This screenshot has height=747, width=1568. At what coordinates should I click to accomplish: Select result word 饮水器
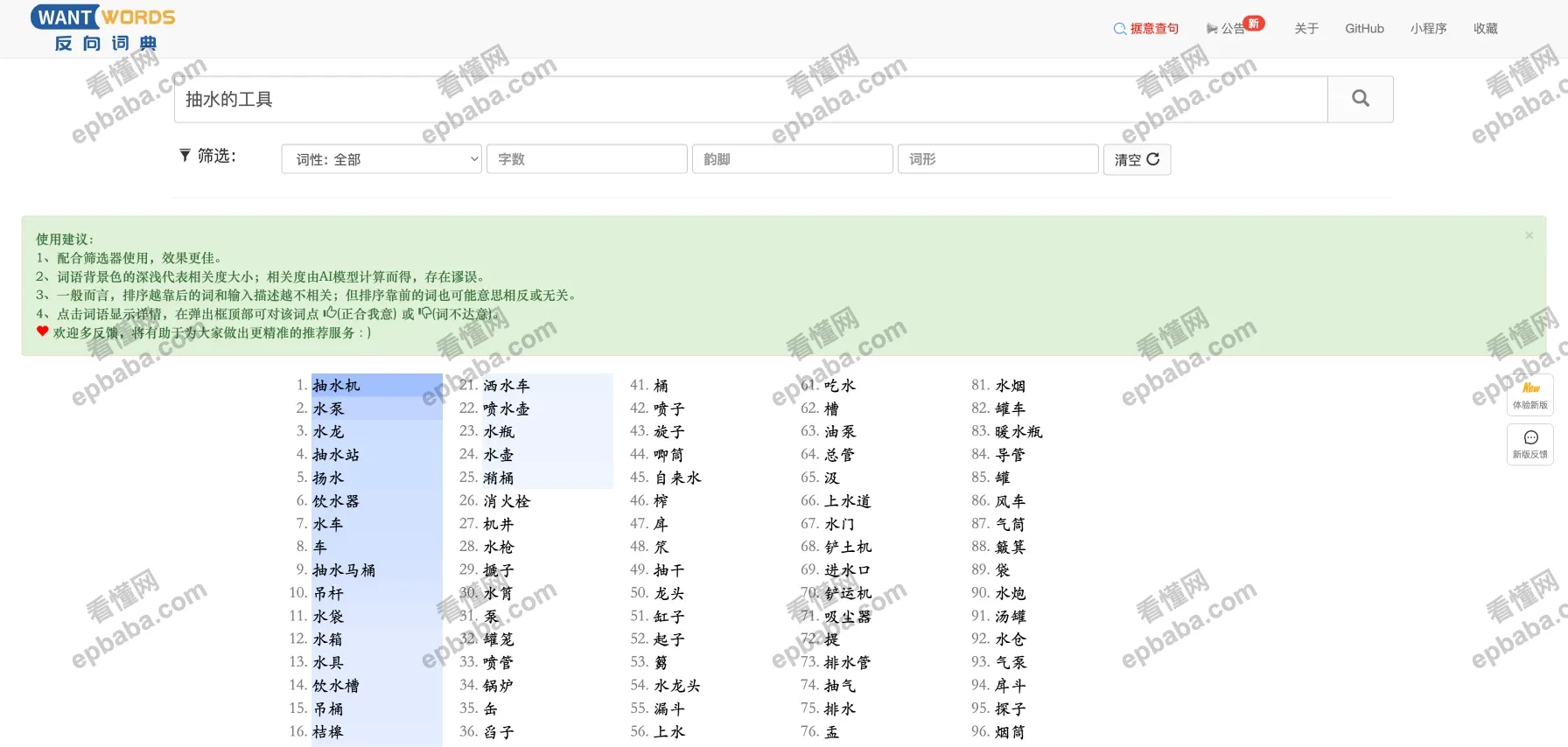(x=336, y=501)
